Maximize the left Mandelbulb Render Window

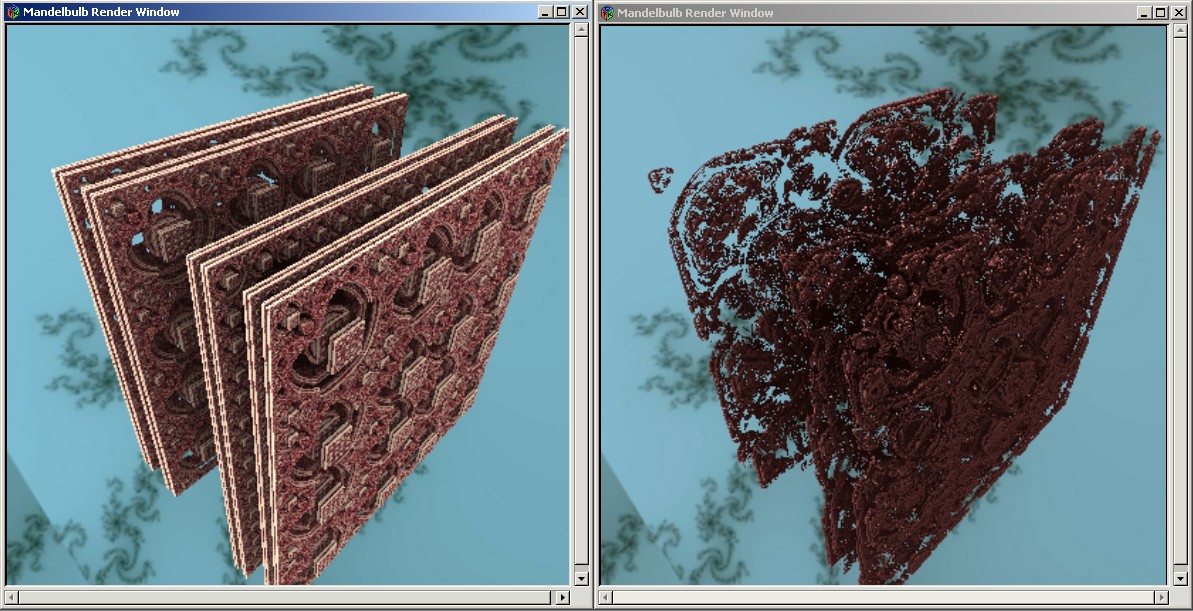pos(561,12)
